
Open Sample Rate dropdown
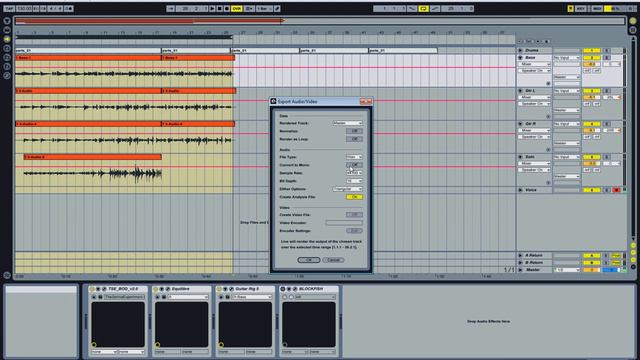point(354,173)
